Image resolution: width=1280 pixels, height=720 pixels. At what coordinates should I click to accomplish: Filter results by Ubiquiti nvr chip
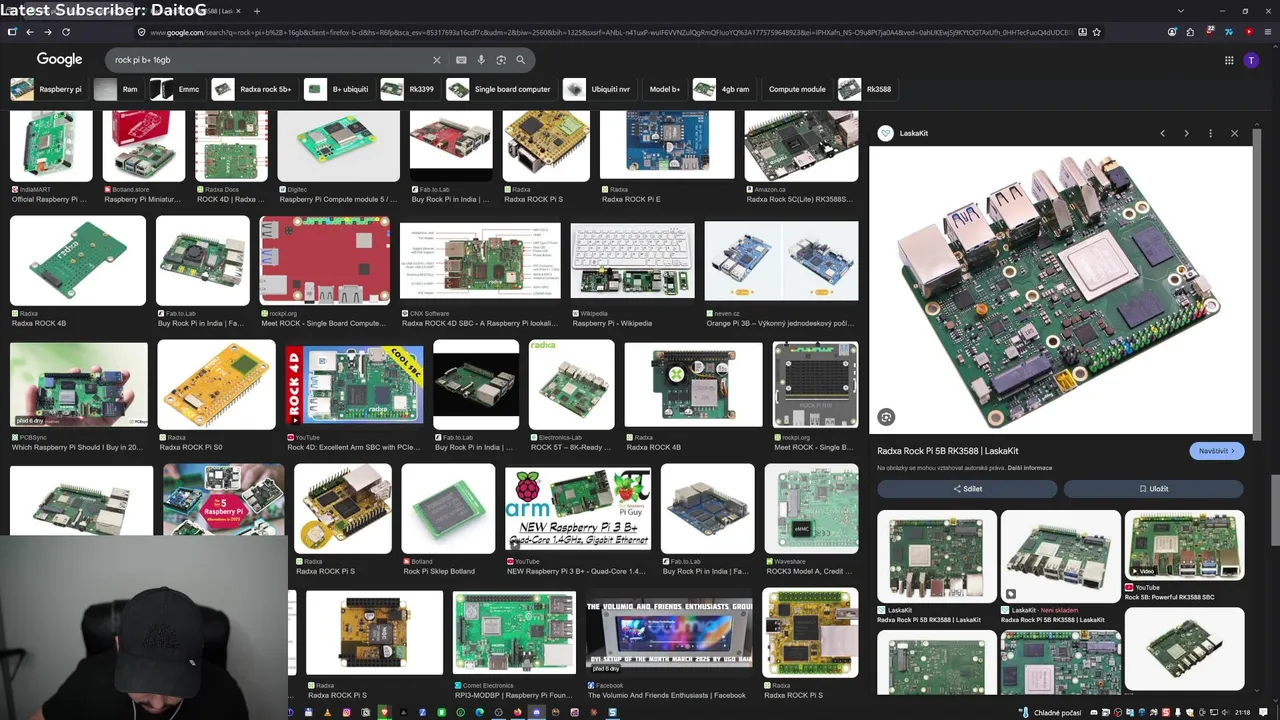coord(601,89)
